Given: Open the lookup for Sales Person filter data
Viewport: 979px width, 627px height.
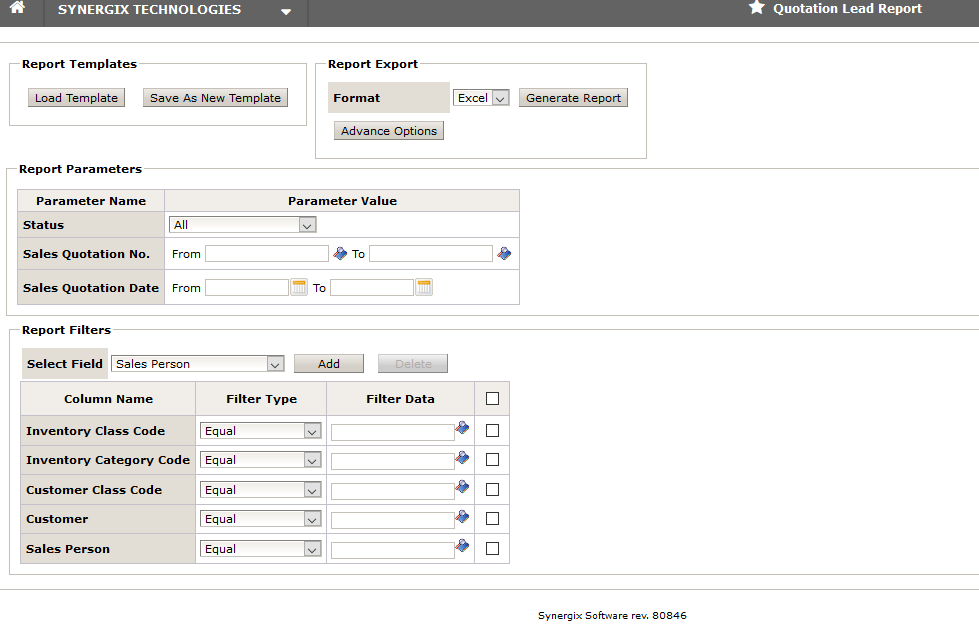Looking at the screenshot, I should click(x=462, y=546).
